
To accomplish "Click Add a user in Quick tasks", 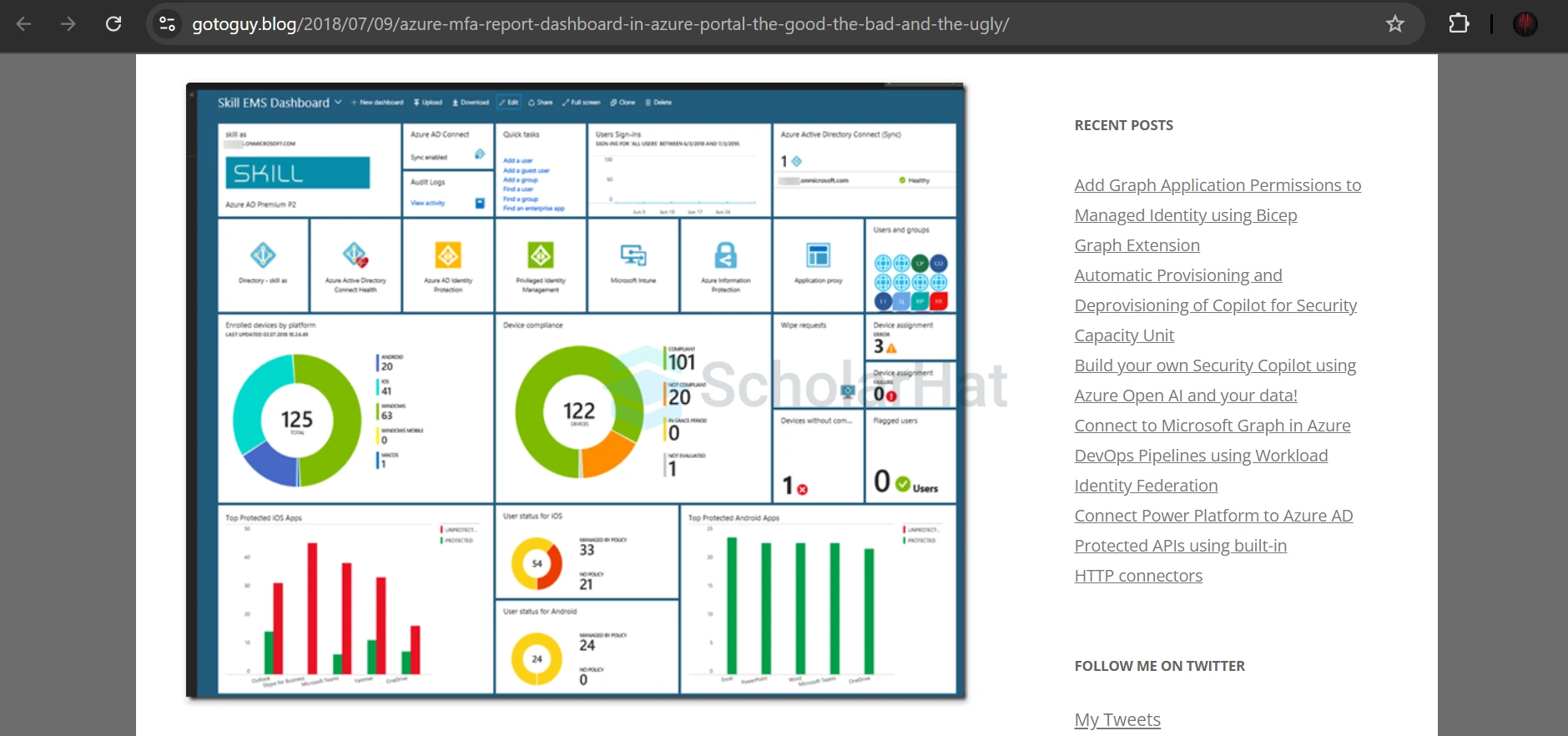I will pos(517,160).
